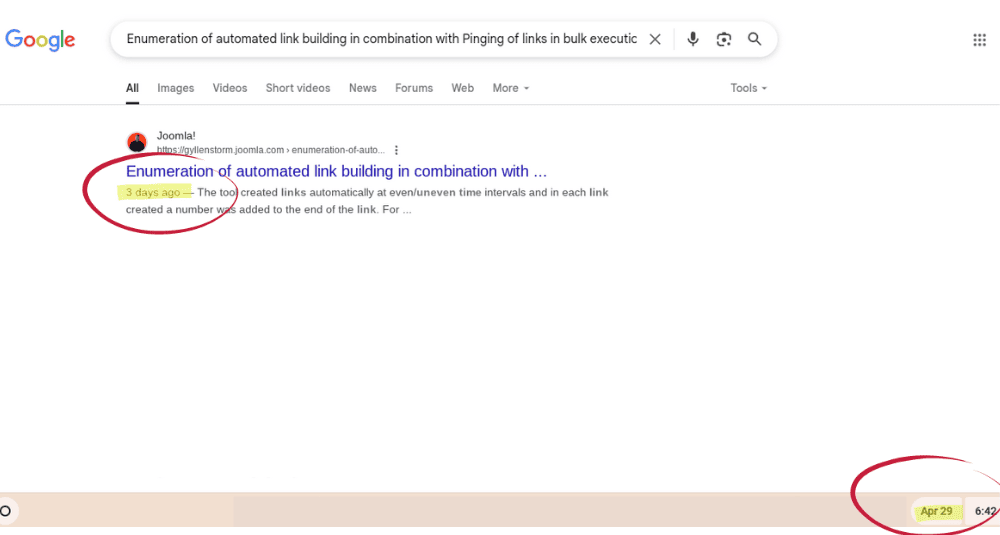Expand the Tools dropdown

click(749, 88)
